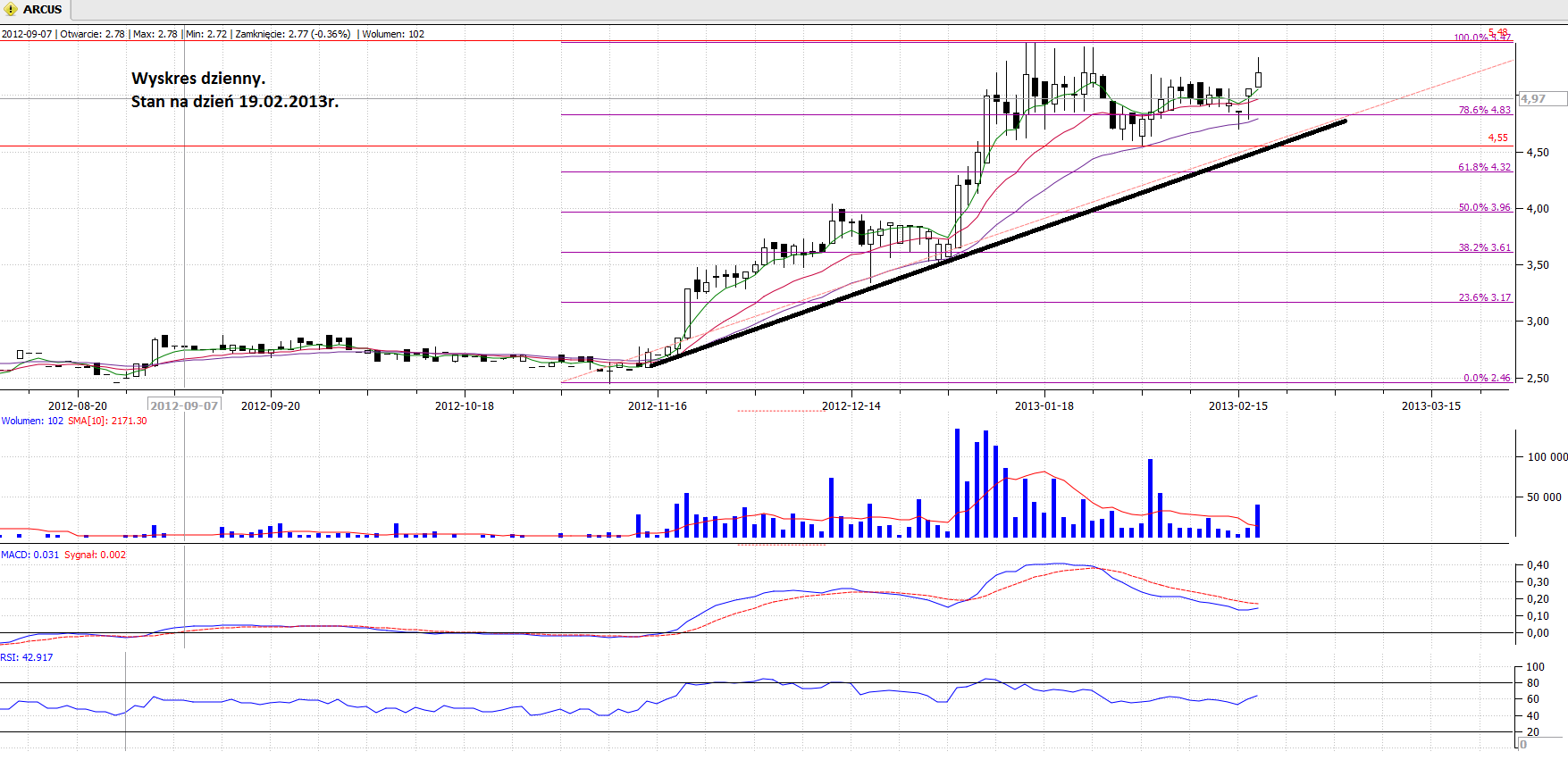Click date label 2012-11-16 on time axis
Image resolution: width=1568 pixels, height=760 pixels.
(658, 405)
